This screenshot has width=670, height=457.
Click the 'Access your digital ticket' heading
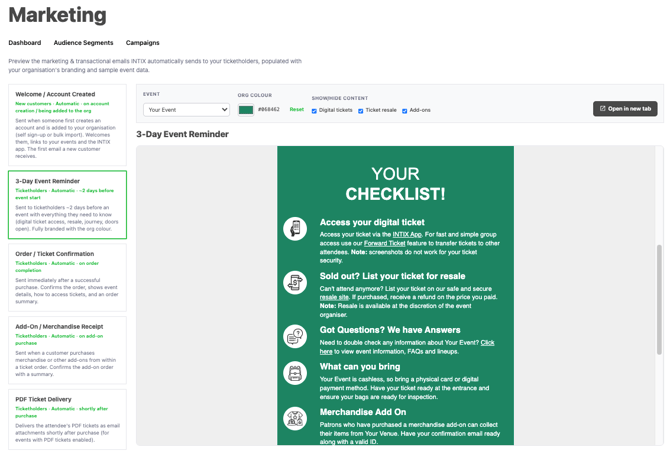(x=372, y=222)
